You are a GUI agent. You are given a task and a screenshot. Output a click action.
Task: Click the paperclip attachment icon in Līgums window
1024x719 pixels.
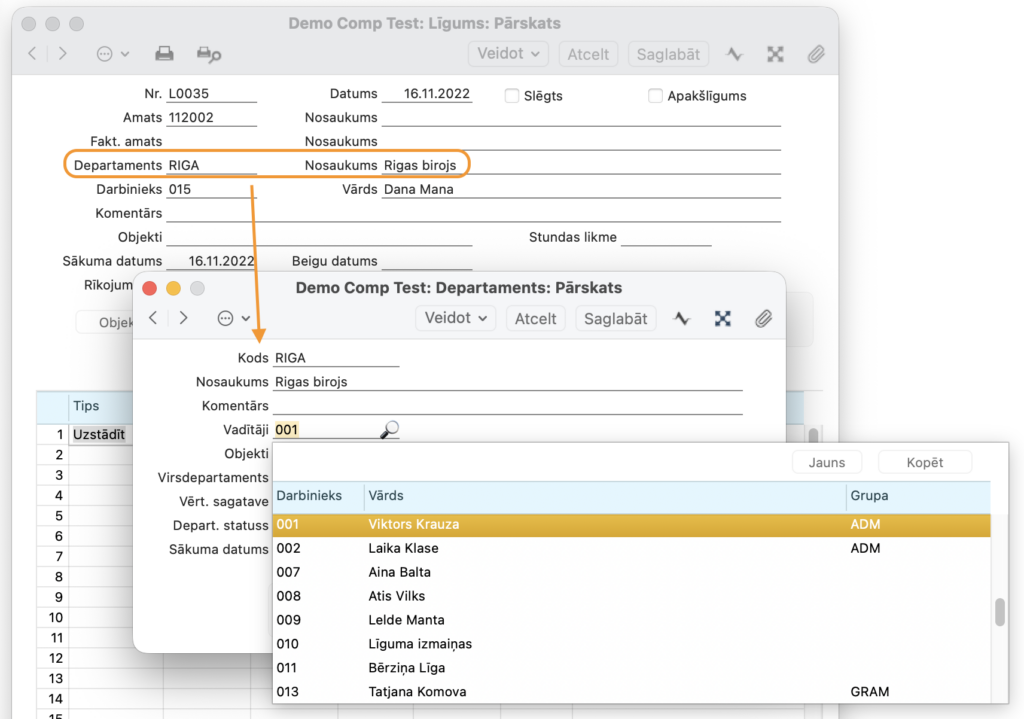816,54
